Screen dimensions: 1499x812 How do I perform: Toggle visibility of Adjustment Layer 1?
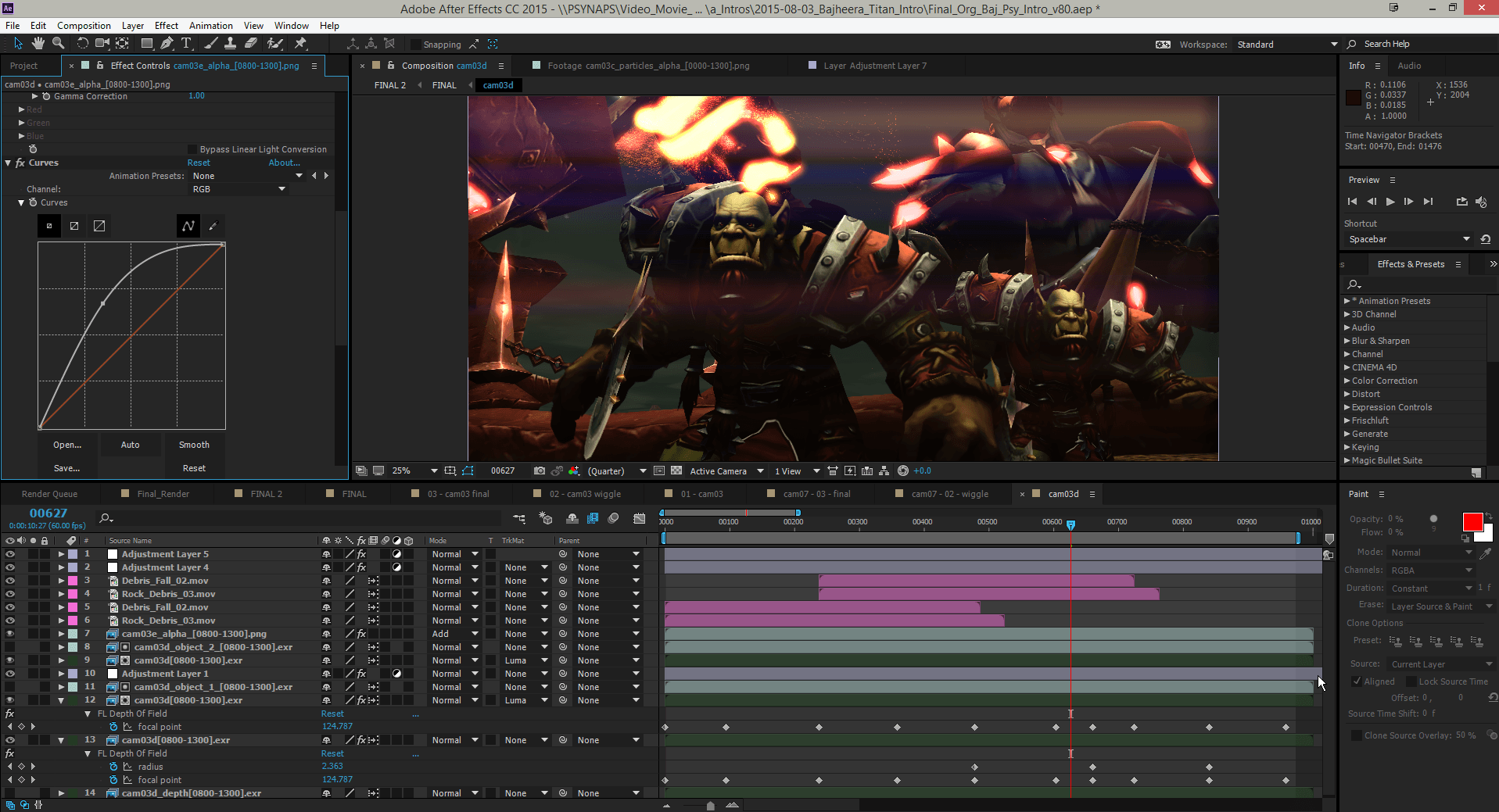(10, 674)
